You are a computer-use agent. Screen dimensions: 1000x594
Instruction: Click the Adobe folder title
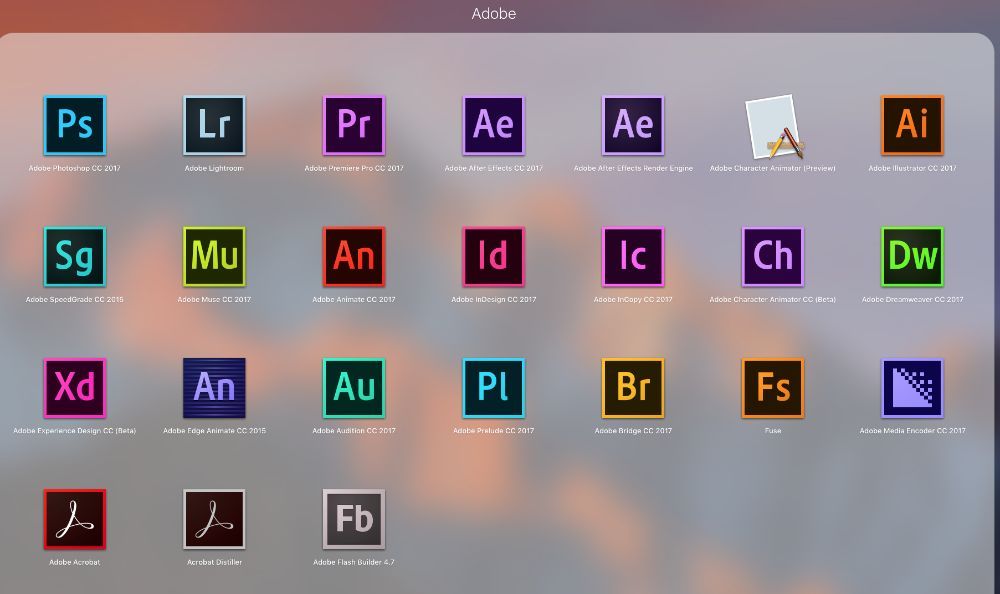494,13
